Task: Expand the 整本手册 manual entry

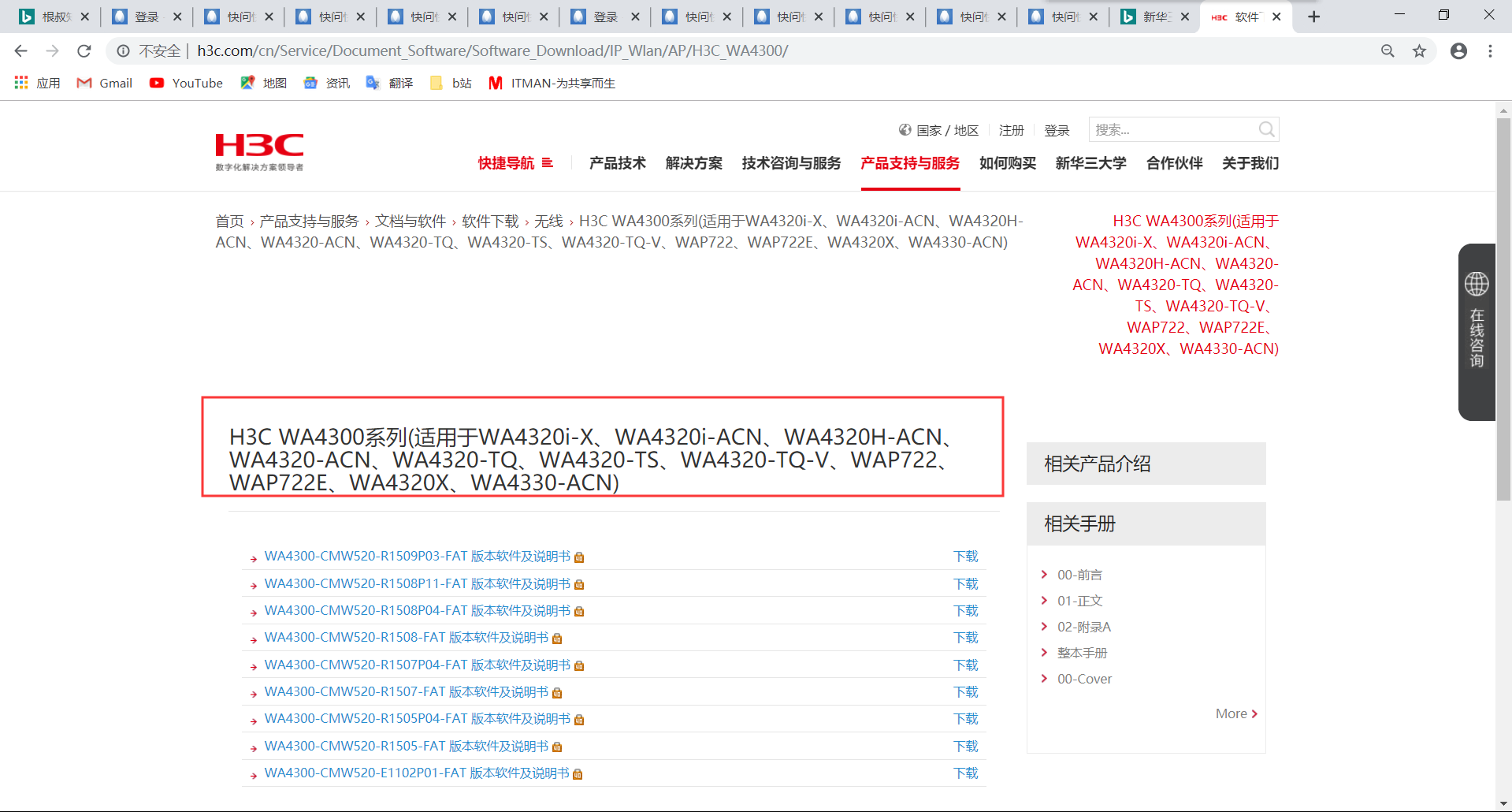Action: tap(1082, 653)
